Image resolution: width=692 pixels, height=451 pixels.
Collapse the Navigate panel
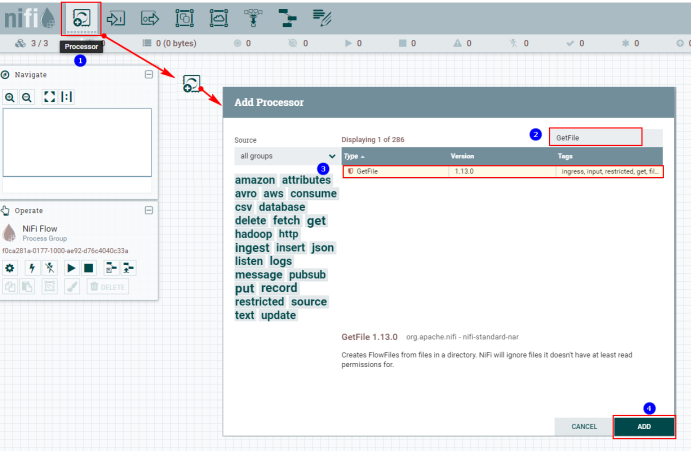(x=149, y=75)
